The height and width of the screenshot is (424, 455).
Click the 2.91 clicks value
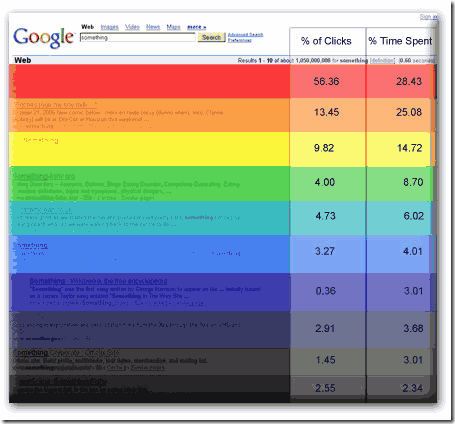click(325, 329)
